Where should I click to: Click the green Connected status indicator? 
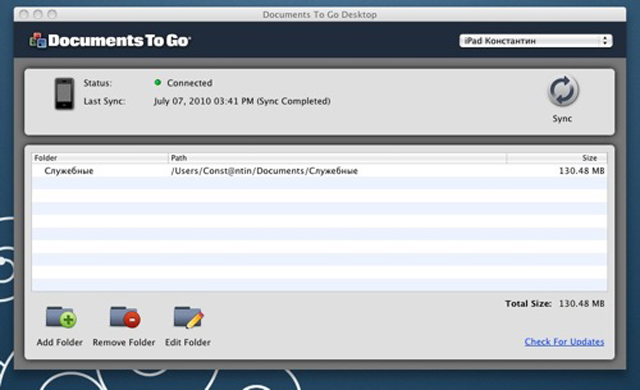pyautogui.click(x=158, y=82)
